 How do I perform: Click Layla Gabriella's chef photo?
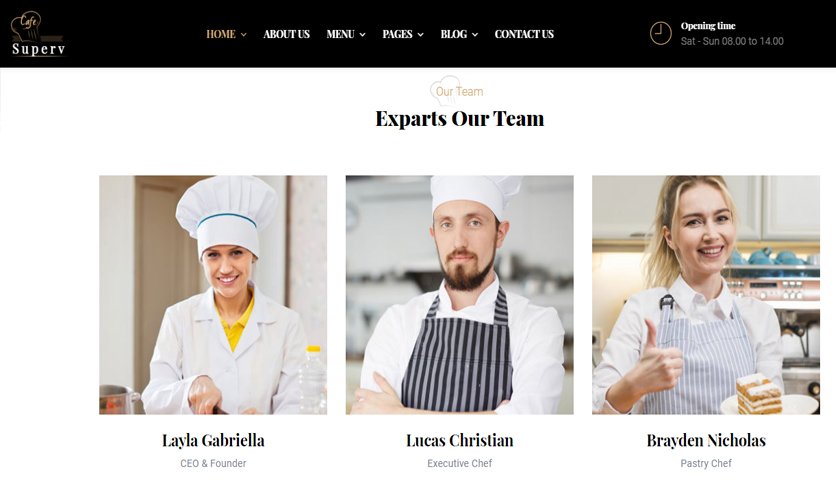click(x=213, y=295)
